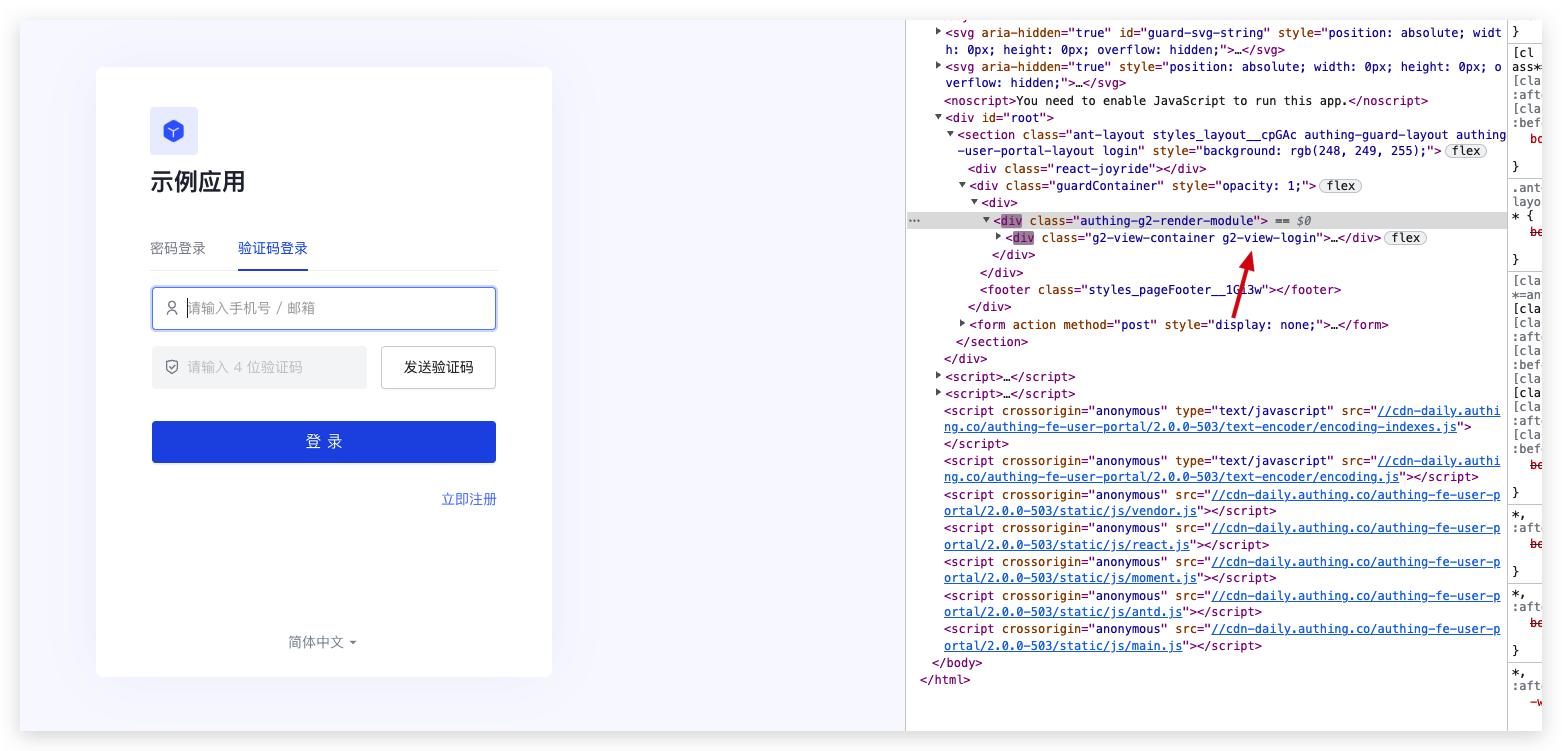The image size is (1562, 751).
Task: Click the ellipsis beside the selected DOM row
Action: click(914, 220)
